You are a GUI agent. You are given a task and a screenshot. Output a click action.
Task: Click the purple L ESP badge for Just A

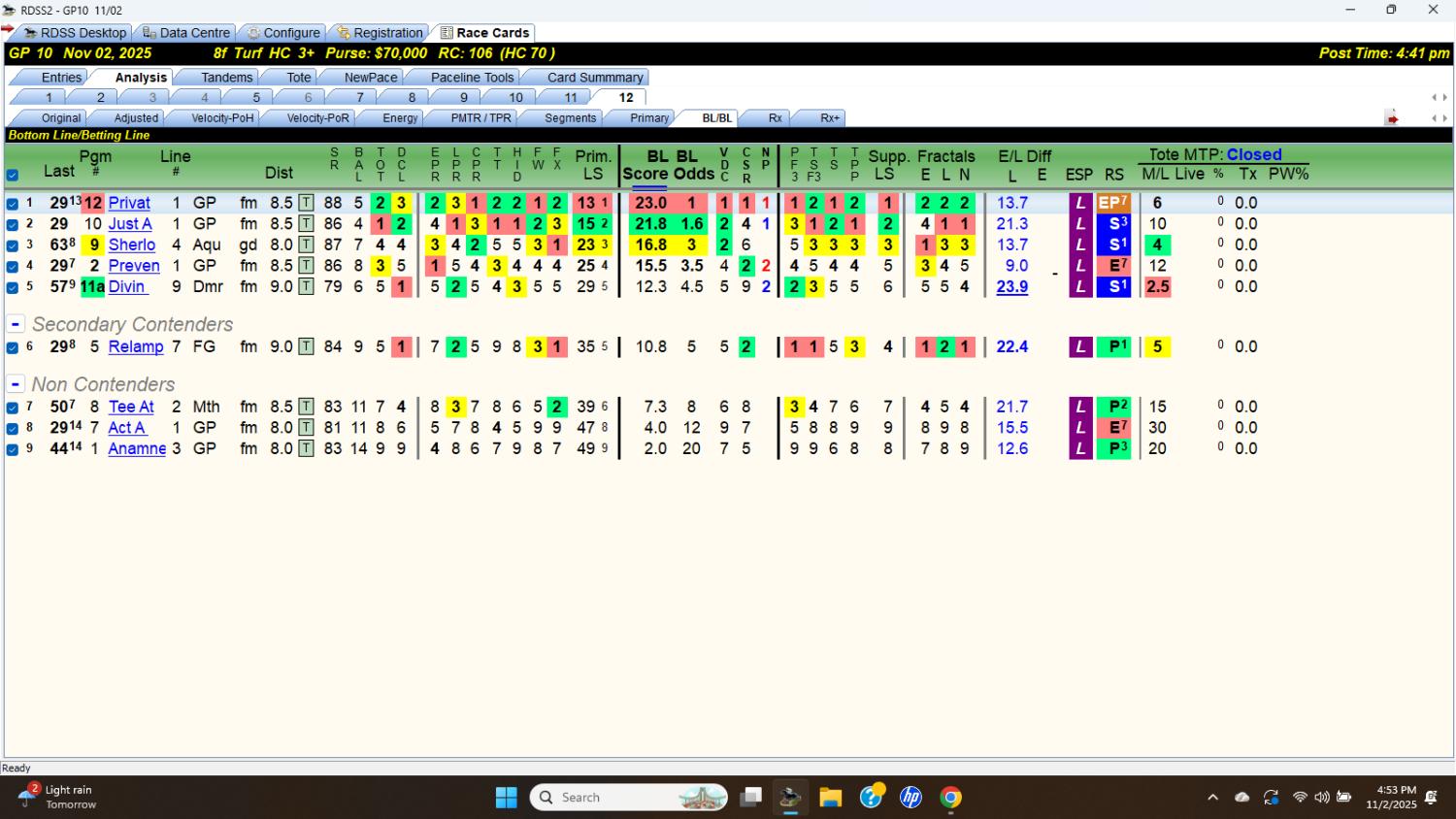coord(1080,224)
